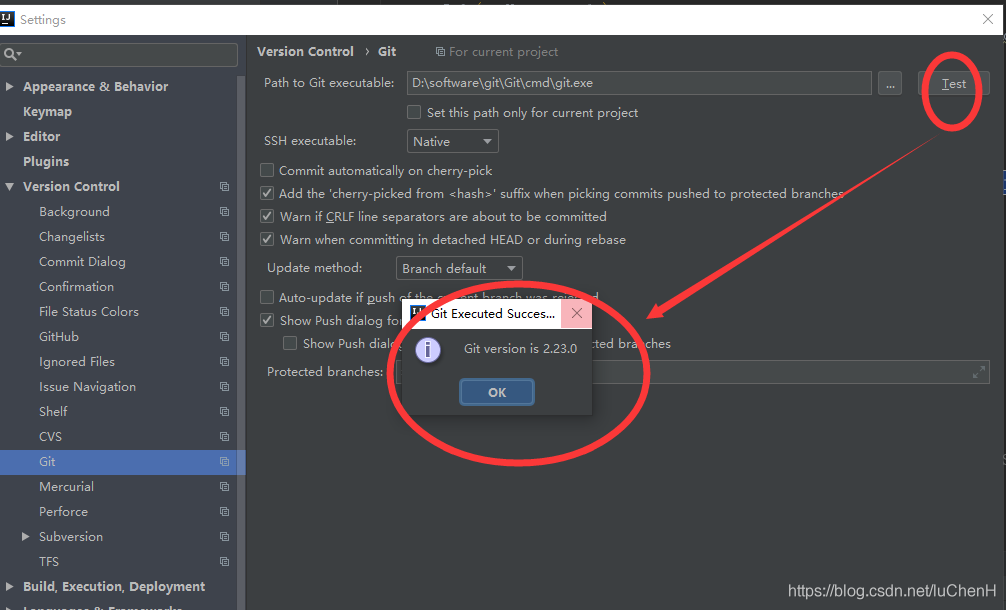Click the project-level icon beside GitHub
Screen dimensions: 1006x610
(x=224, y=337)
